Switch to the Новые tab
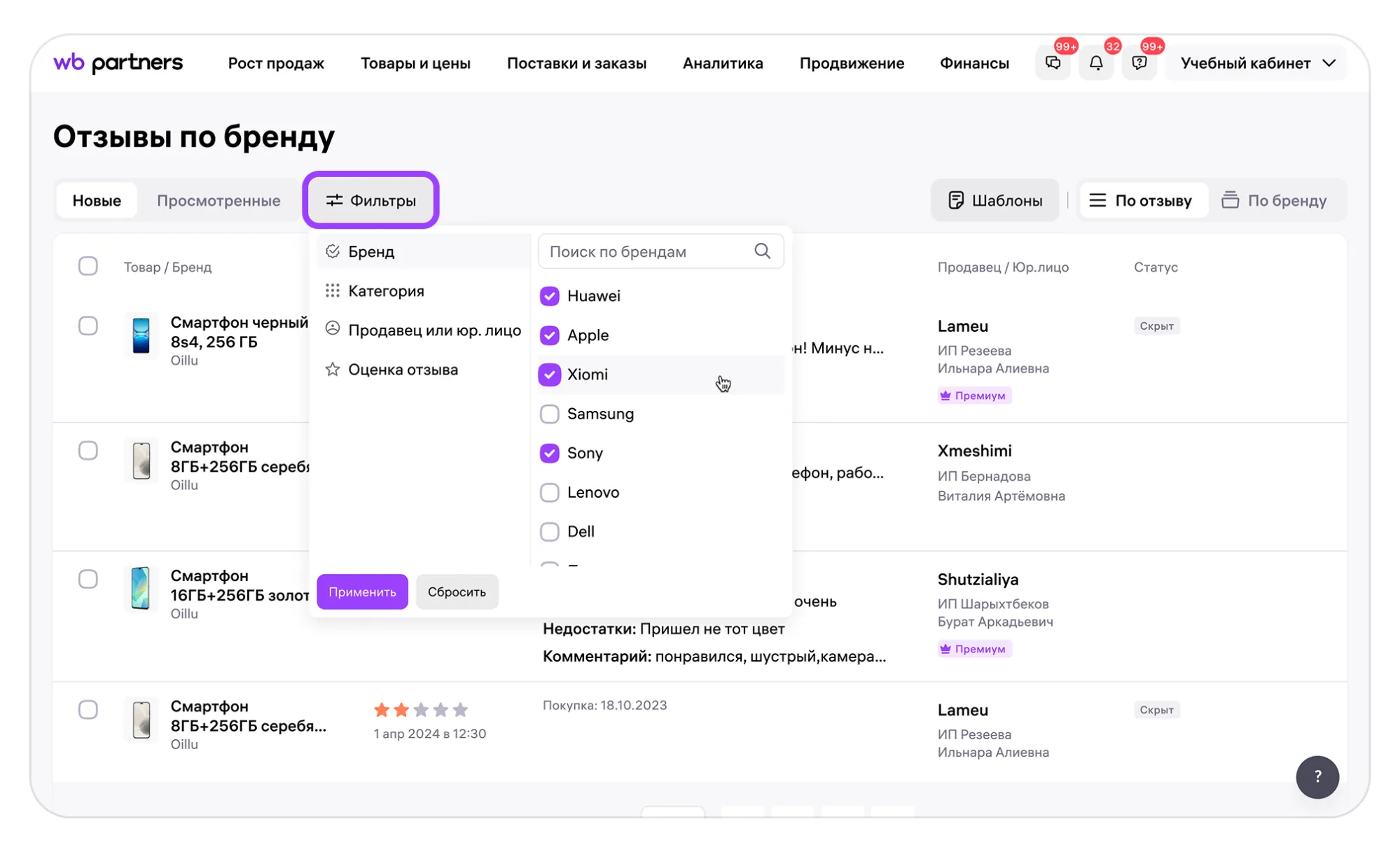The width and height of the screenshot is (1400, 852). [97, 200]
